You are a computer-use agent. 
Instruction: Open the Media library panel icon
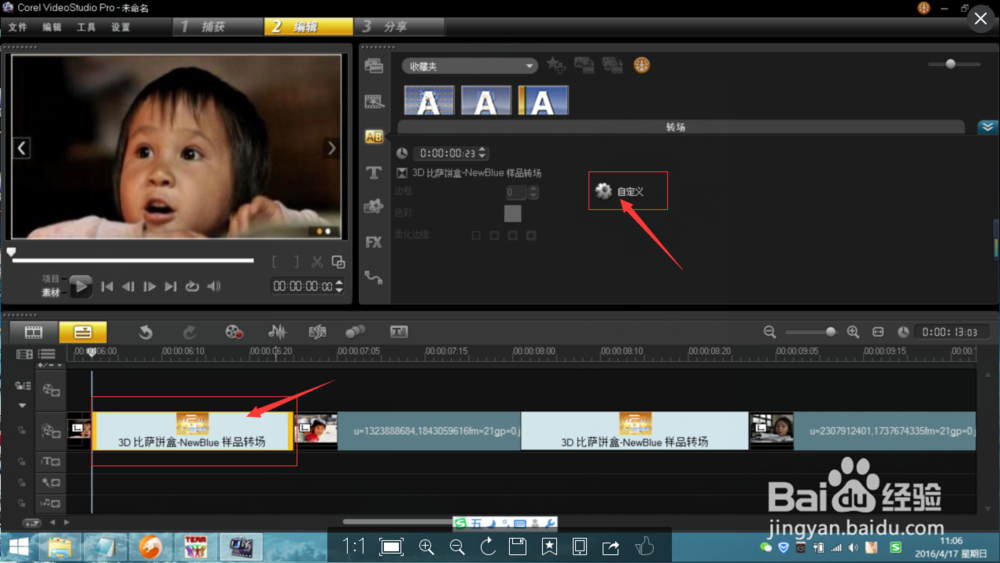tap(374, 66)
